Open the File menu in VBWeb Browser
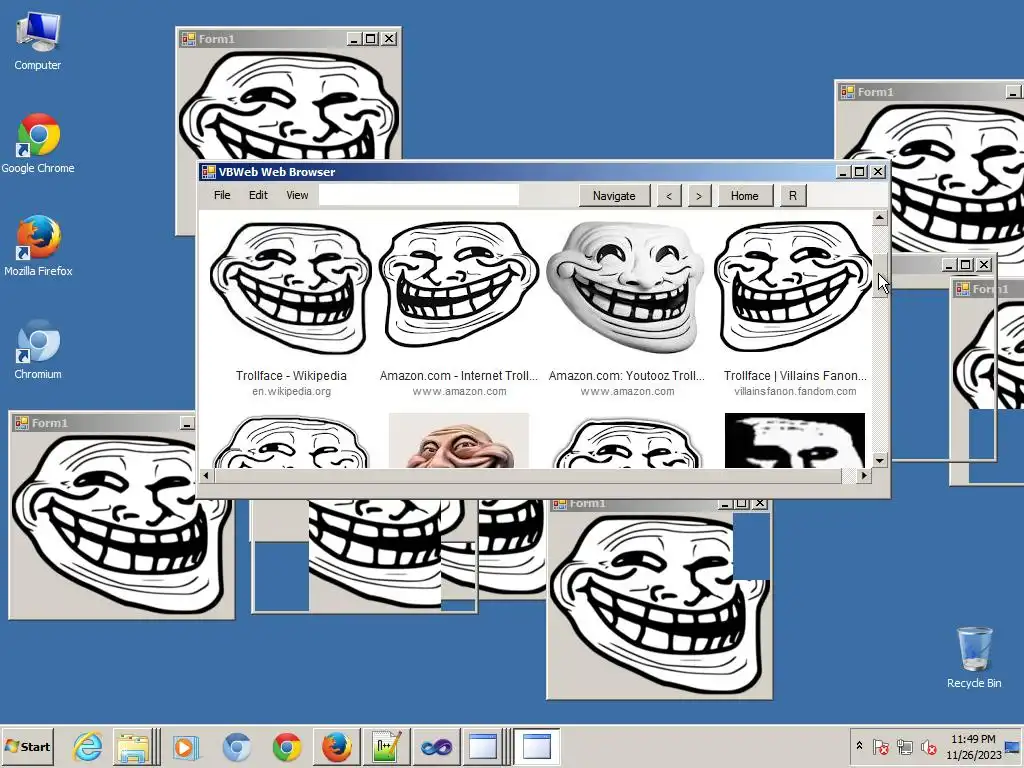Viewport: 1024px width, 768px height. coord(222,195)
